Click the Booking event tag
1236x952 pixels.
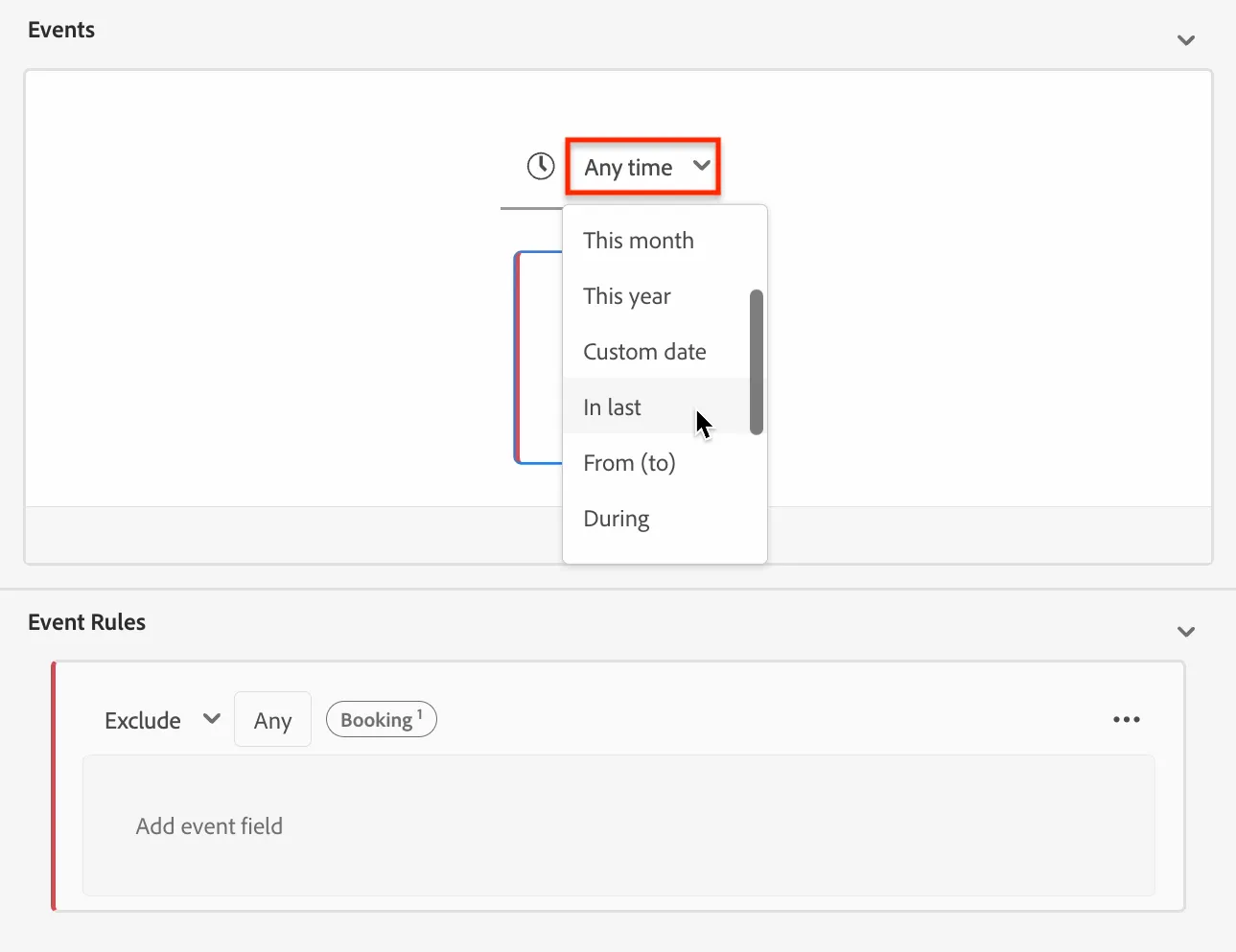pyautogui.click(x=382, y=719)
